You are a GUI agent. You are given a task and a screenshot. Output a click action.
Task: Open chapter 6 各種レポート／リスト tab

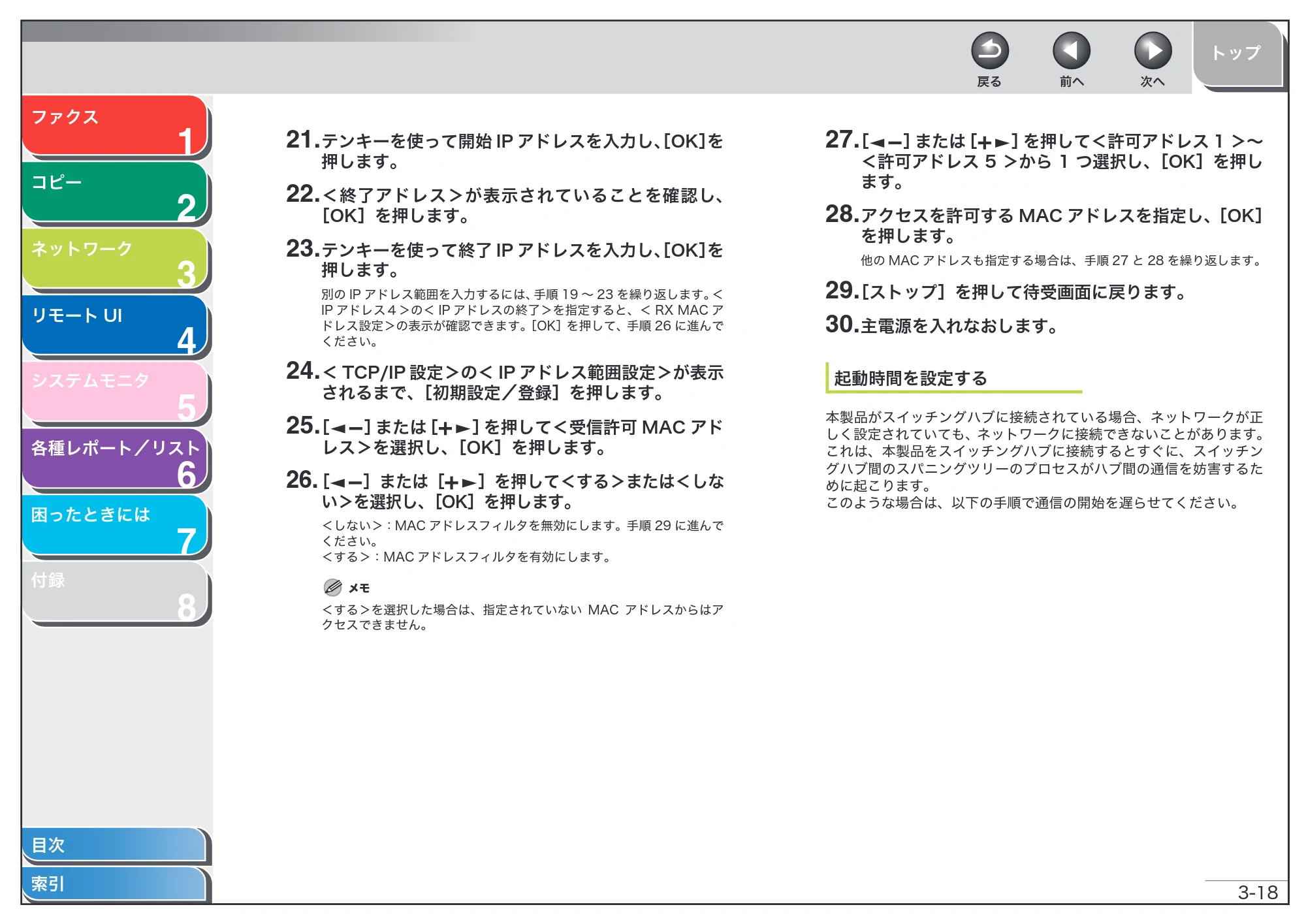point(114,458)
